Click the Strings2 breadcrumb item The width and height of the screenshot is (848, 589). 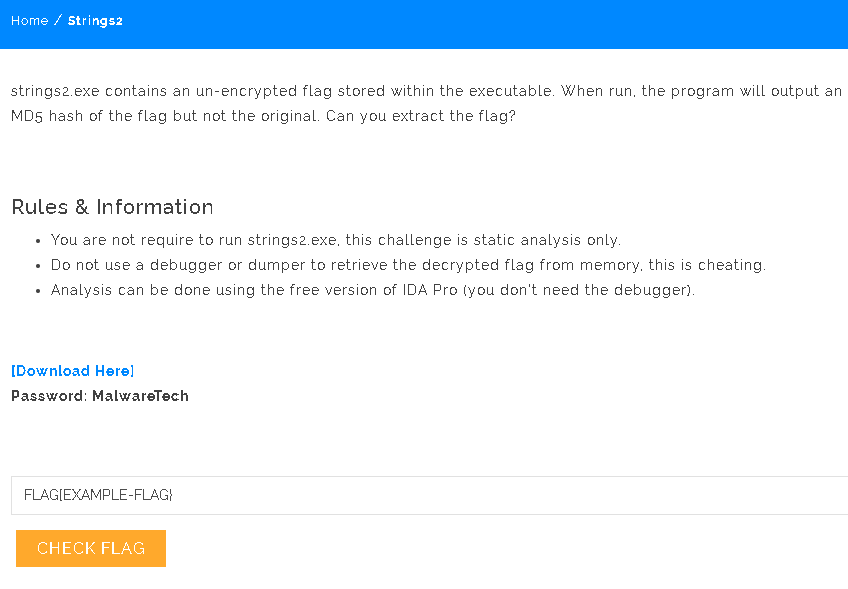pyautogui.click(x=95, y=20)
